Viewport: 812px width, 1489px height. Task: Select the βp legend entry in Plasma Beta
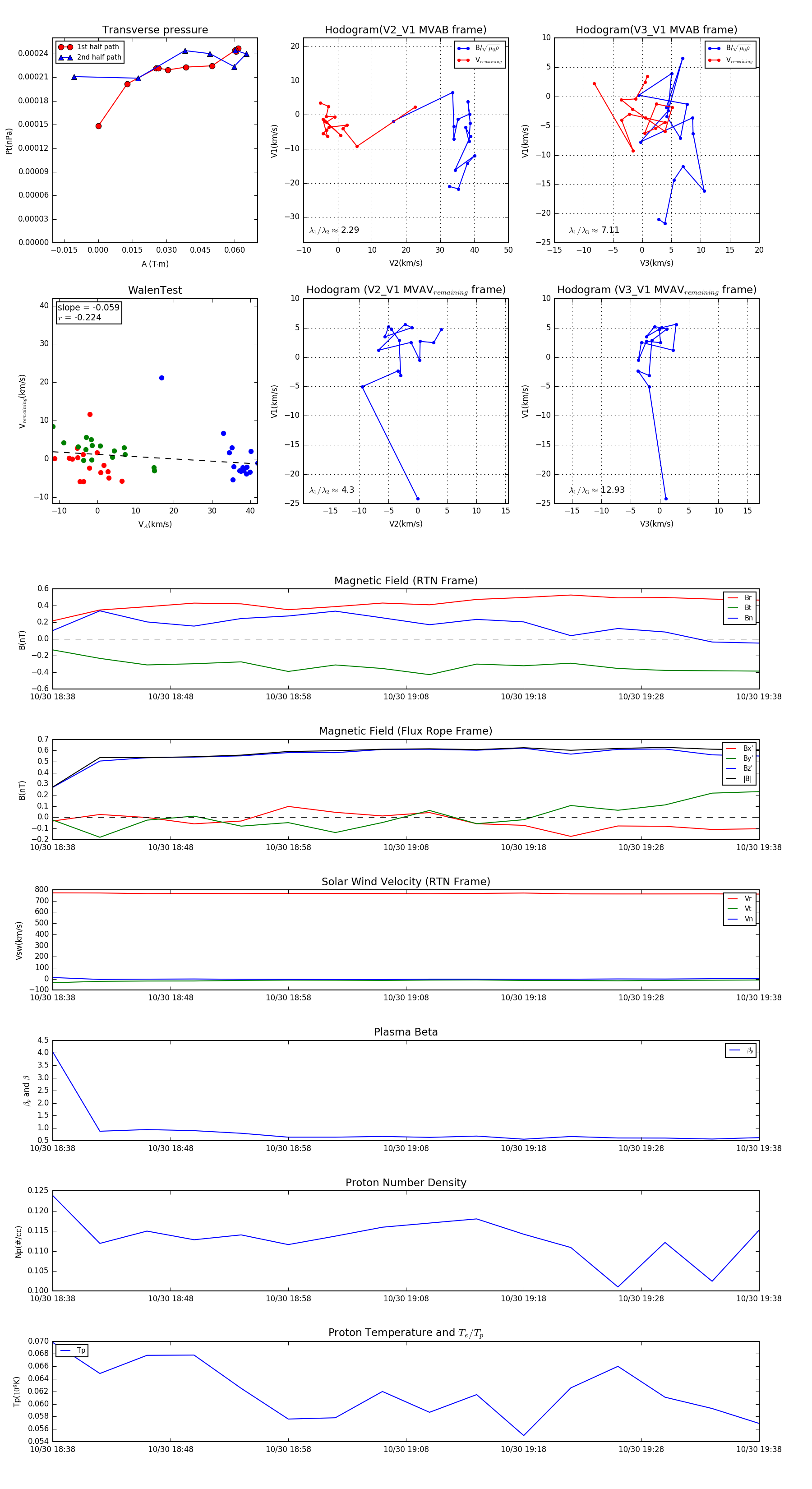741,1050
